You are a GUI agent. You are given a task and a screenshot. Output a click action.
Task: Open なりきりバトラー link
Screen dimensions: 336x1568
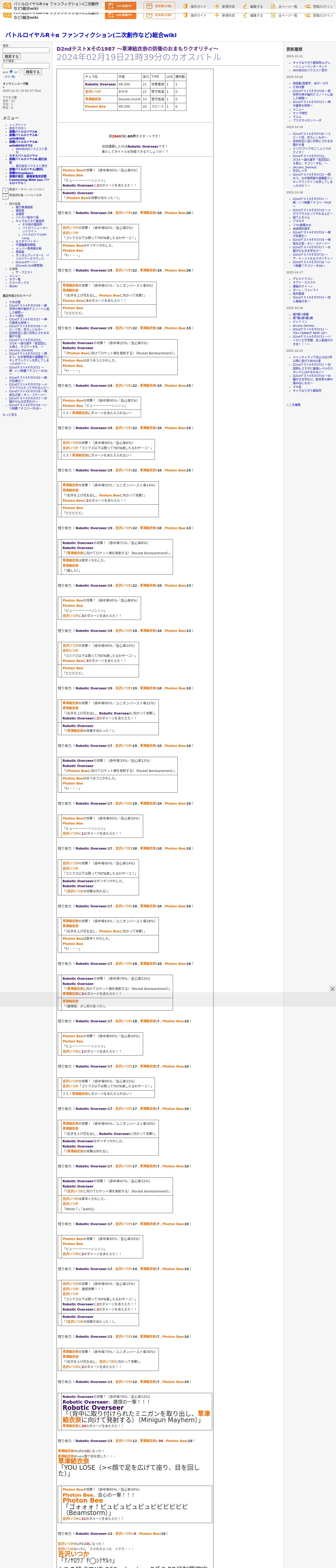pos(27,242)
